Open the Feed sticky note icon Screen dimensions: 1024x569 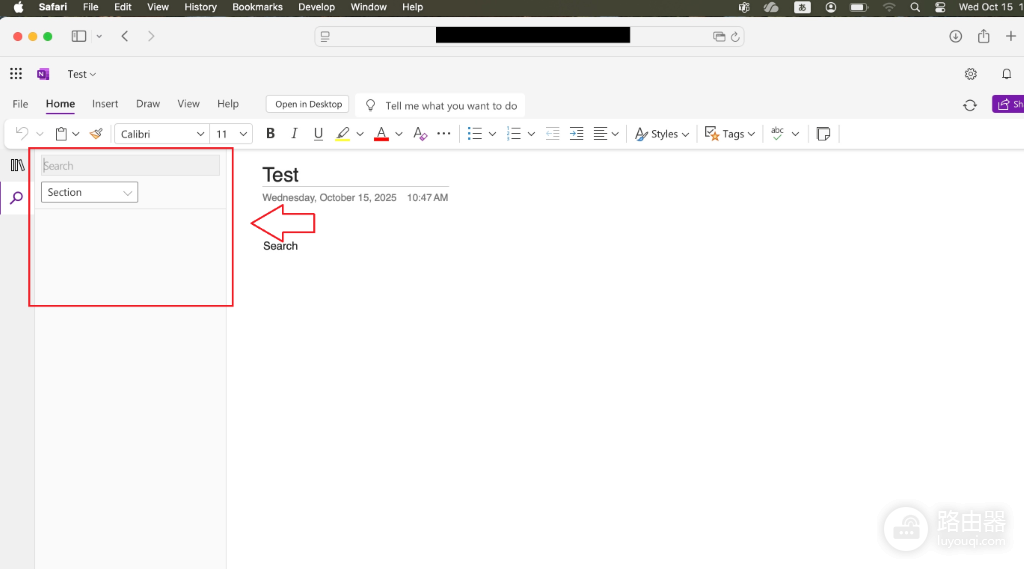[x=824, y=134]
